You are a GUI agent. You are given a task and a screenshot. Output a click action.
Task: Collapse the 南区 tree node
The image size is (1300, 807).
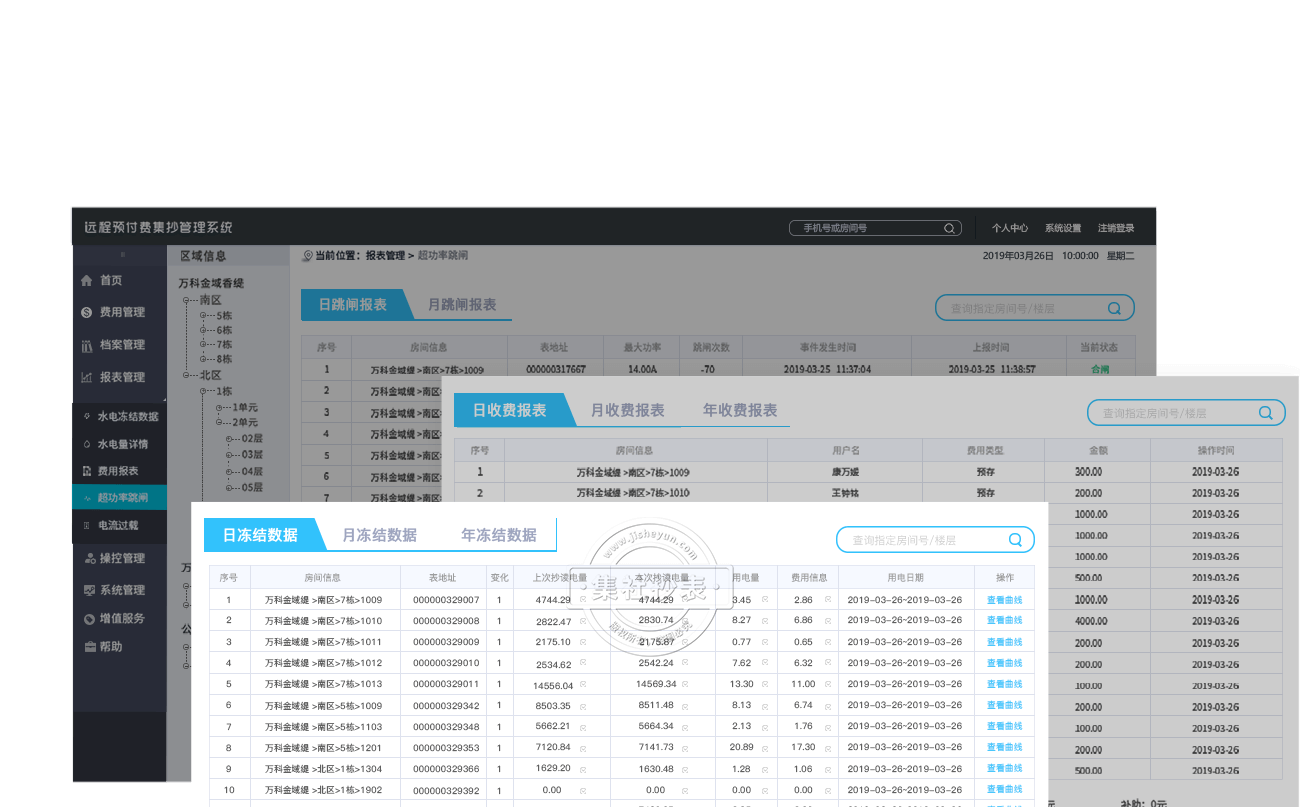[x=186, y=301]
